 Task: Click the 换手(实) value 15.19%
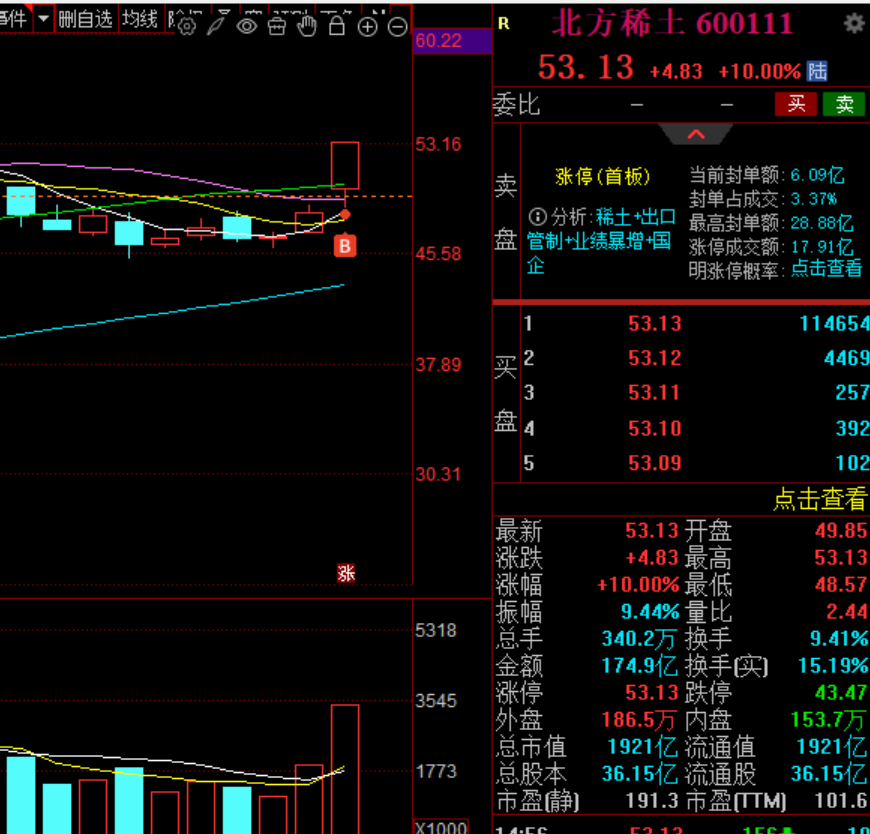pos(833,665)
